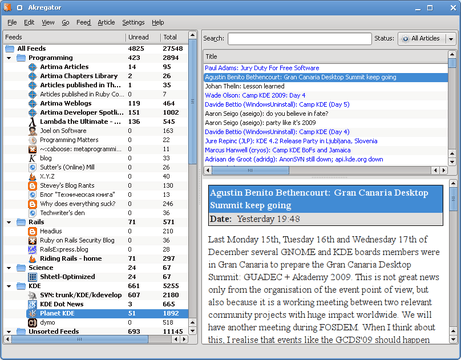Open the Article menu

point(106,22)
